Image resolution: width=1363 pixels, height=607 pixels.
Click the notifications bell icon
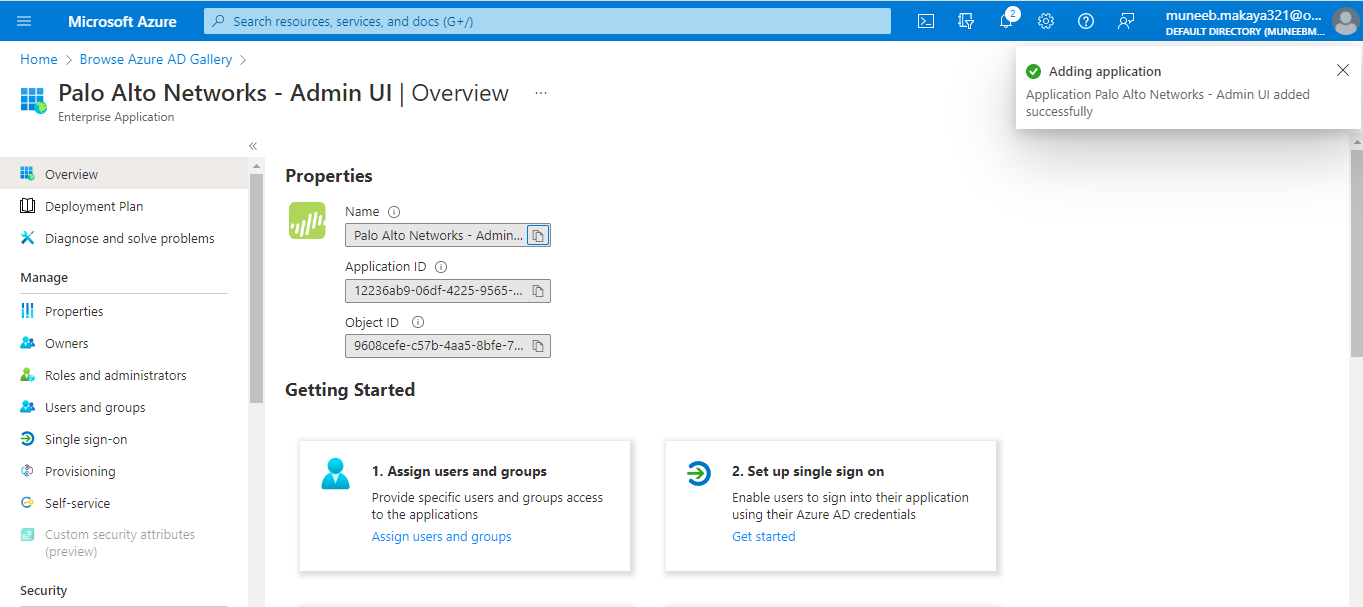point(1005,20)
